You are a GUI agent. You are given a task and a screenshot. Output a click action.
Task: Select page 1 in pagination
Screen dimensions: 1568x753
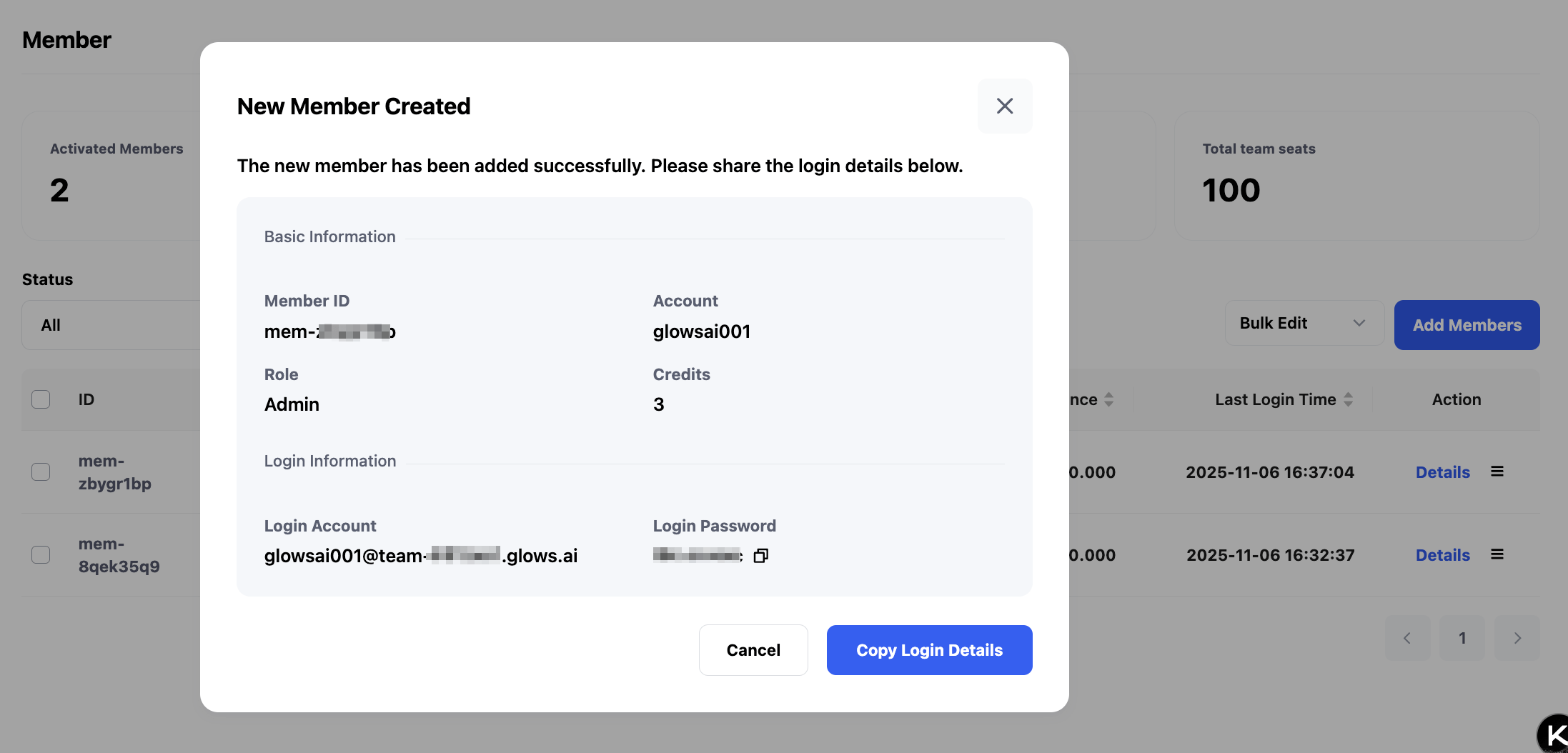[x=1462, y=638]
